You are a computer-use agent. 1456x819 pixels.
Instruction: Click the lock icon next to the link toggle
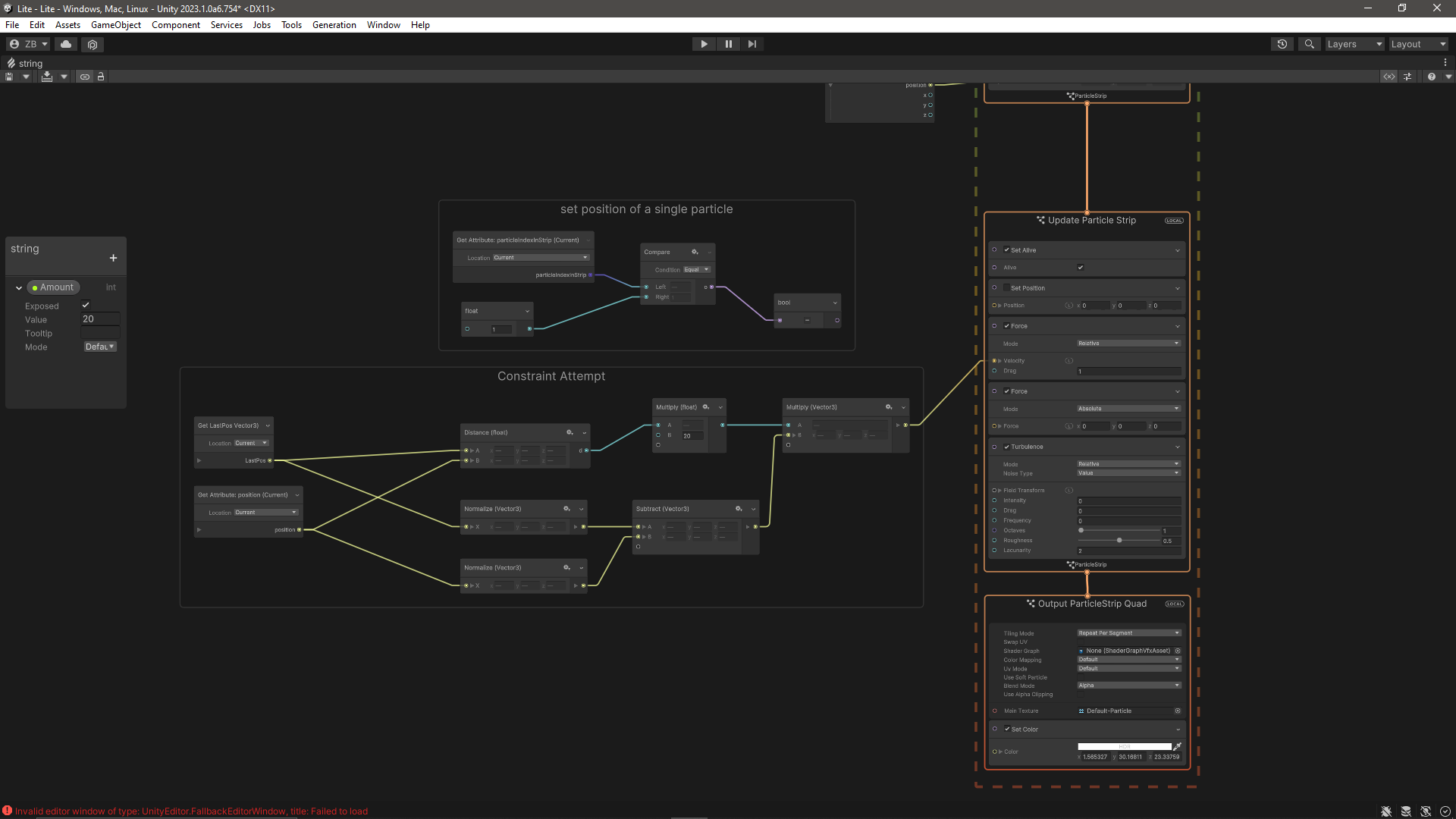pos(101,77)
